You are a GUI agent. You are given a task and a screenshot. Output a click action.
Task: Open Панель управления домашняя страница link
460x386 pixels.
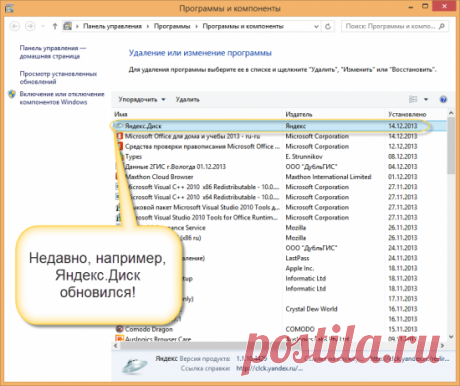(53, 52)
